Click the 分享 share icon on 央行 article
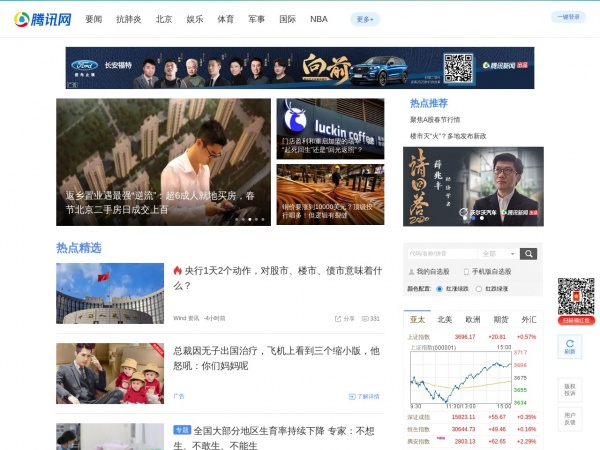This screenshot has height=450, width=600. tap(344, 319)
